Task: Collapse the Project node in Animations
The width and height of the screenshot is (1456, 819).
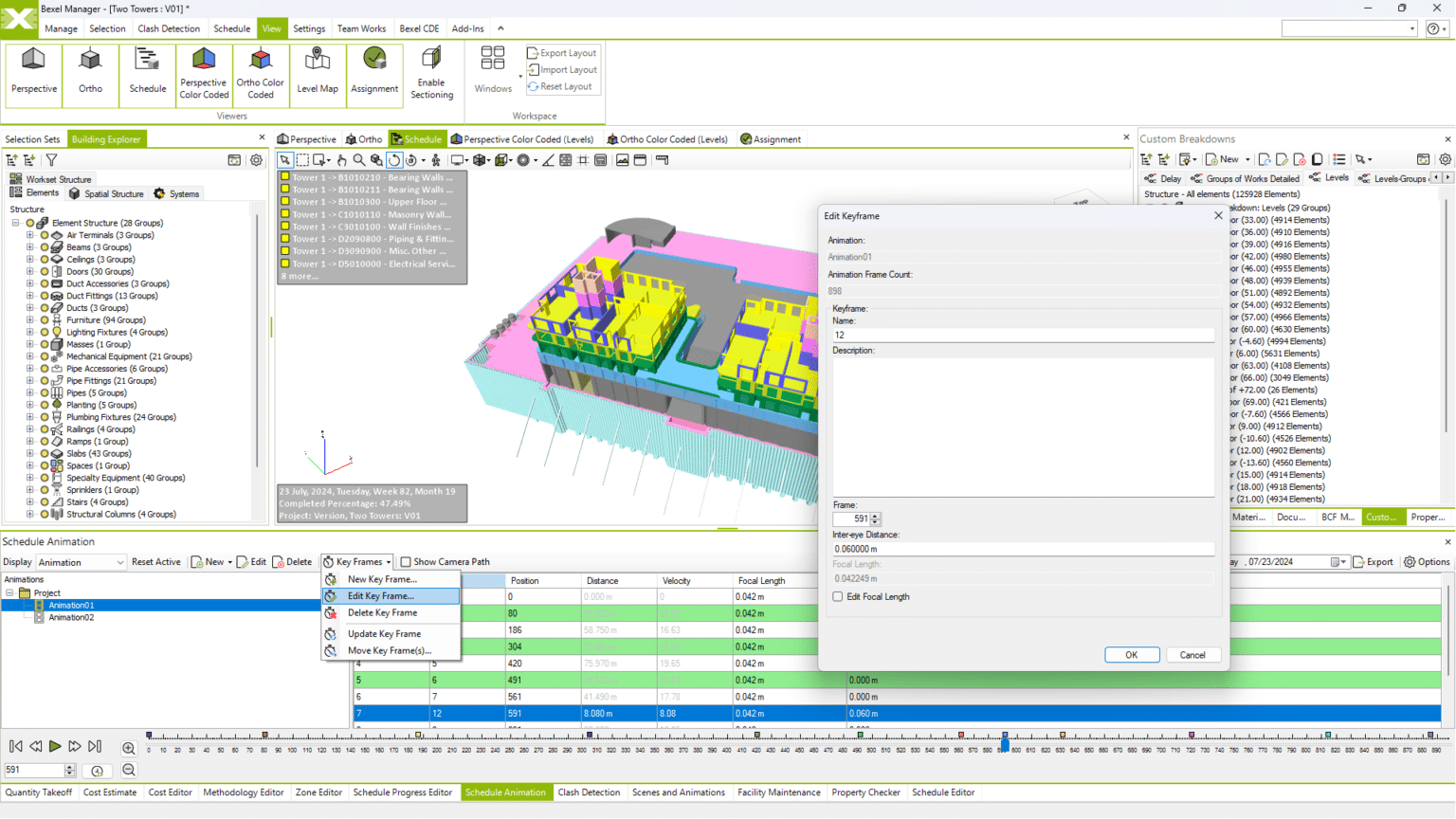Action: pos(10,593)
